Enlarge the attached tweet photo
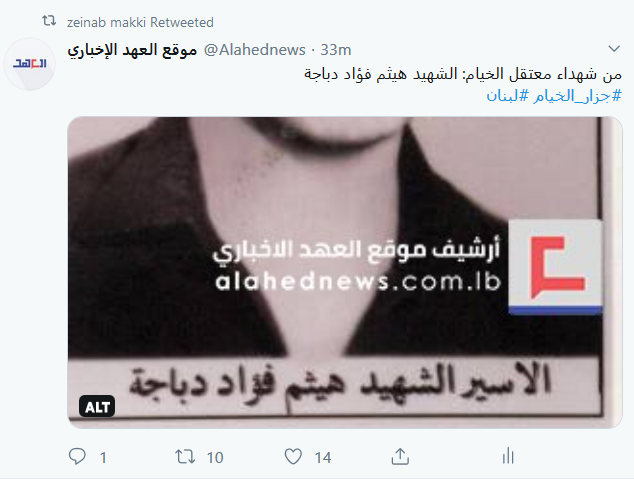Viewport: 634px width, 479px height. [x=345, y=272]
